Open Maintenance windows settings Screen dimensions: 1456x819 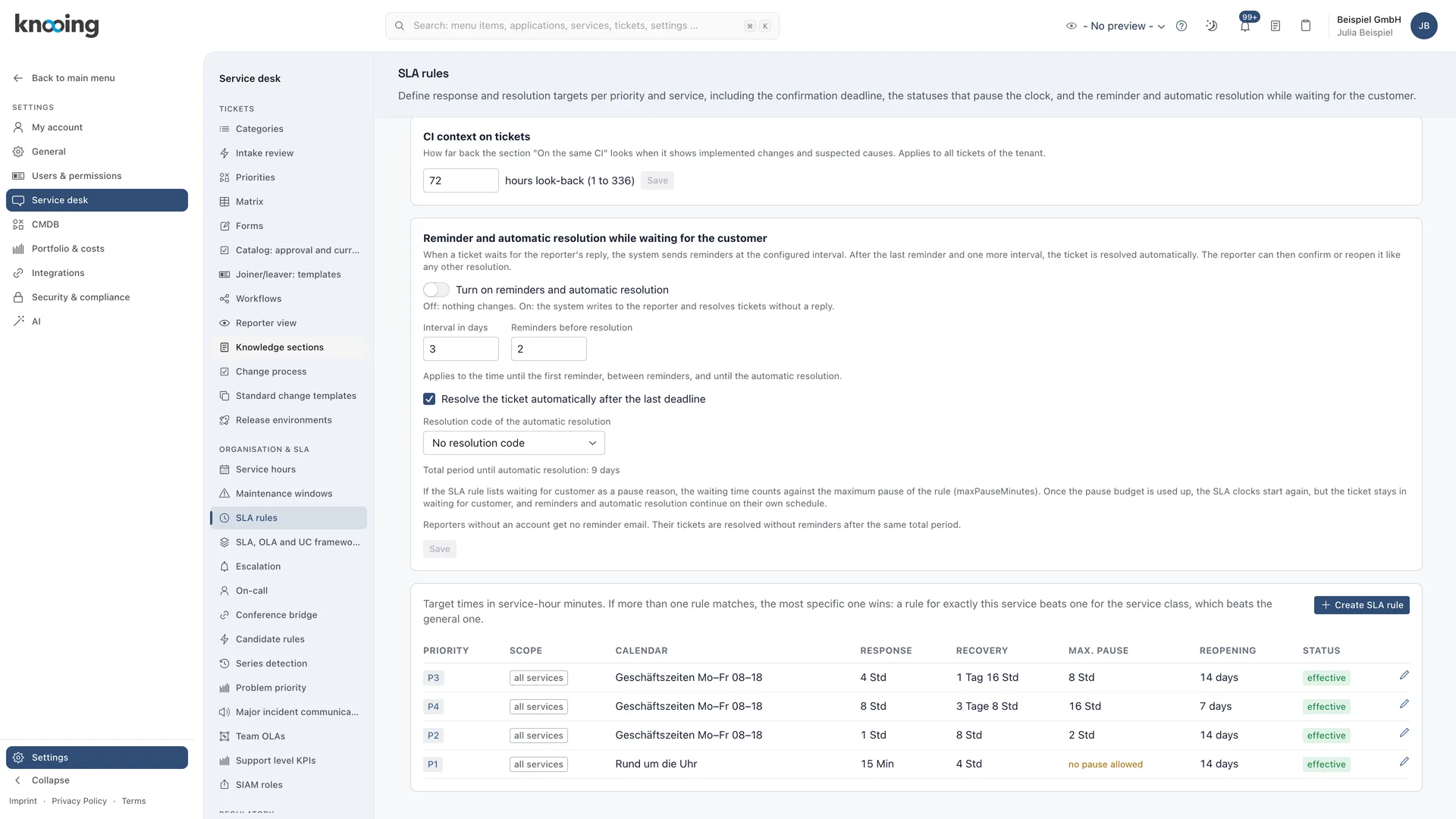(288, 494)
